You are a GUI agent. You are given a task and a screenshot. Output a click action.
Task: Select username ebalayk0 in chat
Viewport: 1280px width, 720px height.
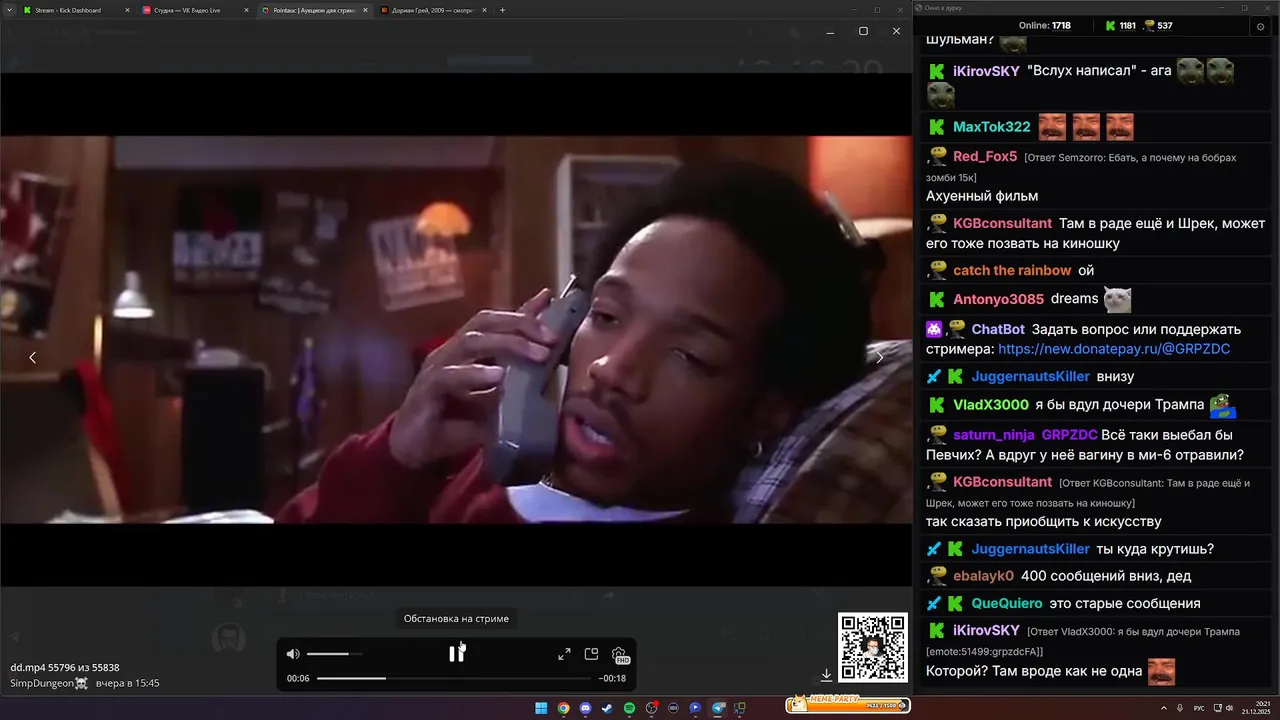pyautogui.click(x=983, y=576)
